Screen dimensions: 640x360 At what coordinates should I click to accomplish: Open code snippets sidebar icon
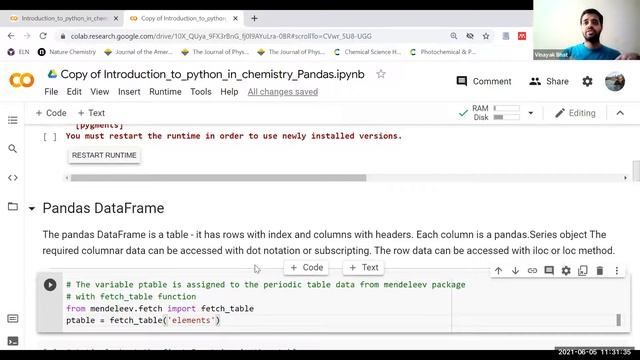13,178
